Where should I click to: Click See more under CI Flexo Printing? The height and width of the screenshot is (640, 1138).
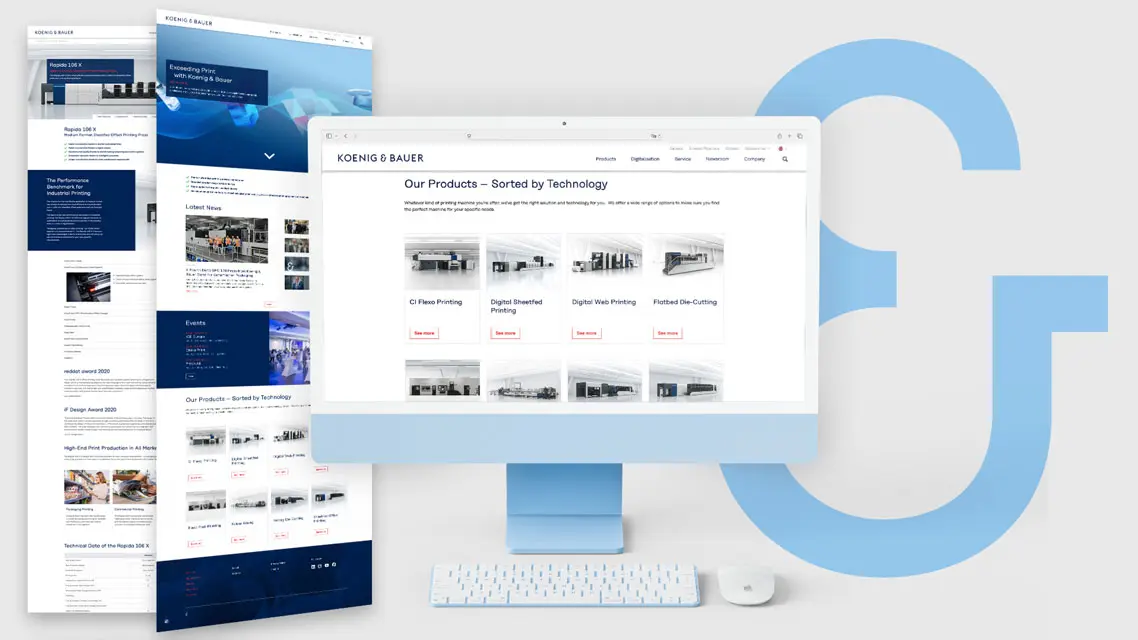(x=425, y=333)
